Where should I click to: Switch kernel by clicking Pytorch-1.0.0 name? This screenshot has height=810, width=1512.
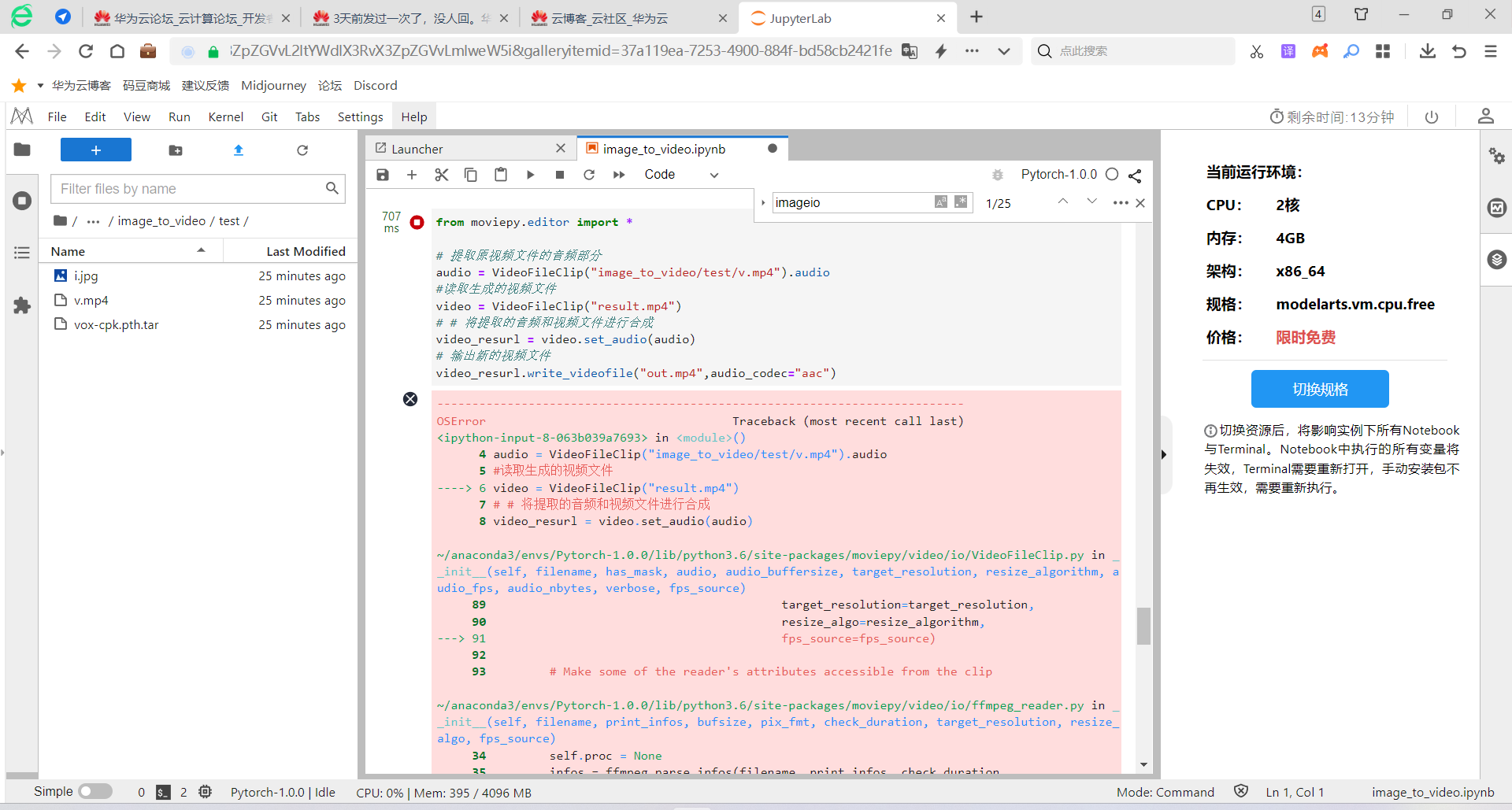1058,175
